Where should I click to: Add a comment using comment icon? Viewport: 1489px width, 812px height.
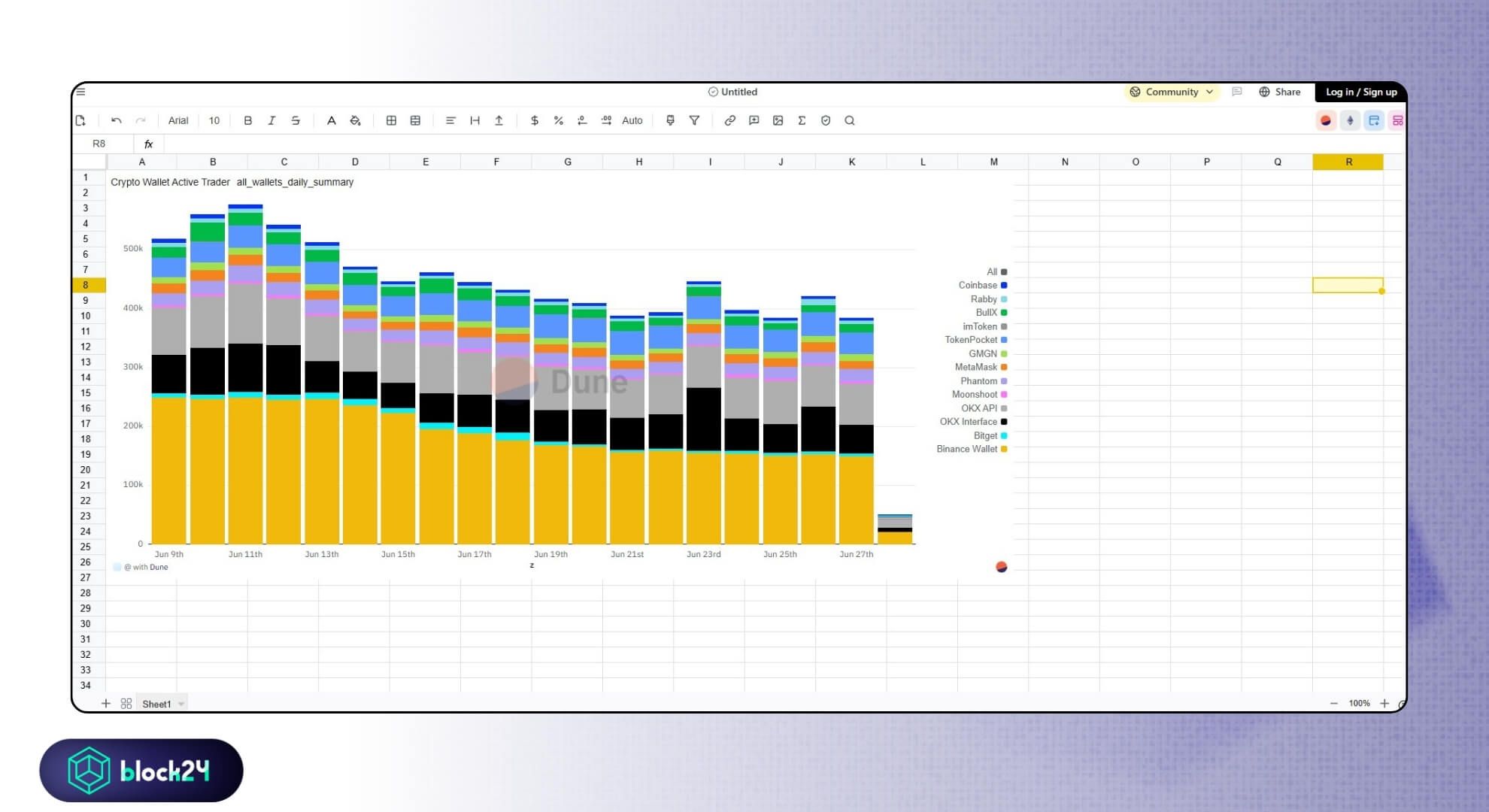tap(754, 120)
